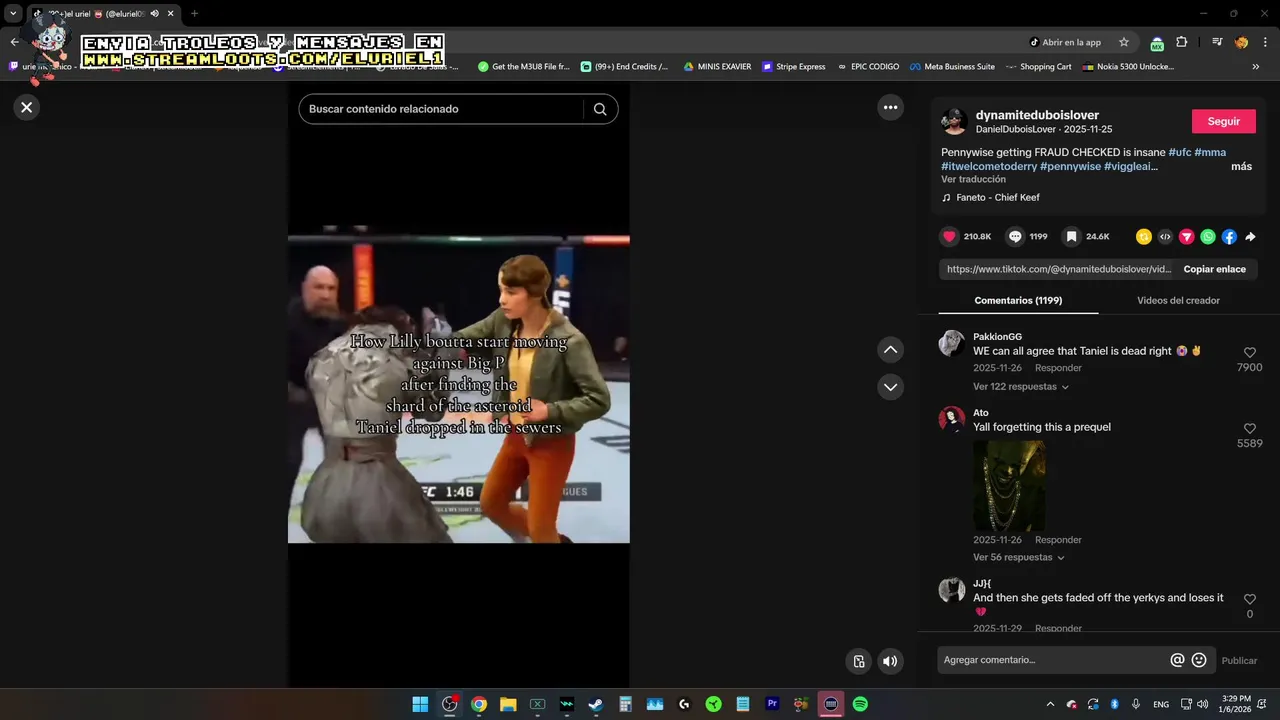This screenshot has width=1280, height=720.
Task: Switch to 'Videos del creador' tab
Action: pos(1178,300)
